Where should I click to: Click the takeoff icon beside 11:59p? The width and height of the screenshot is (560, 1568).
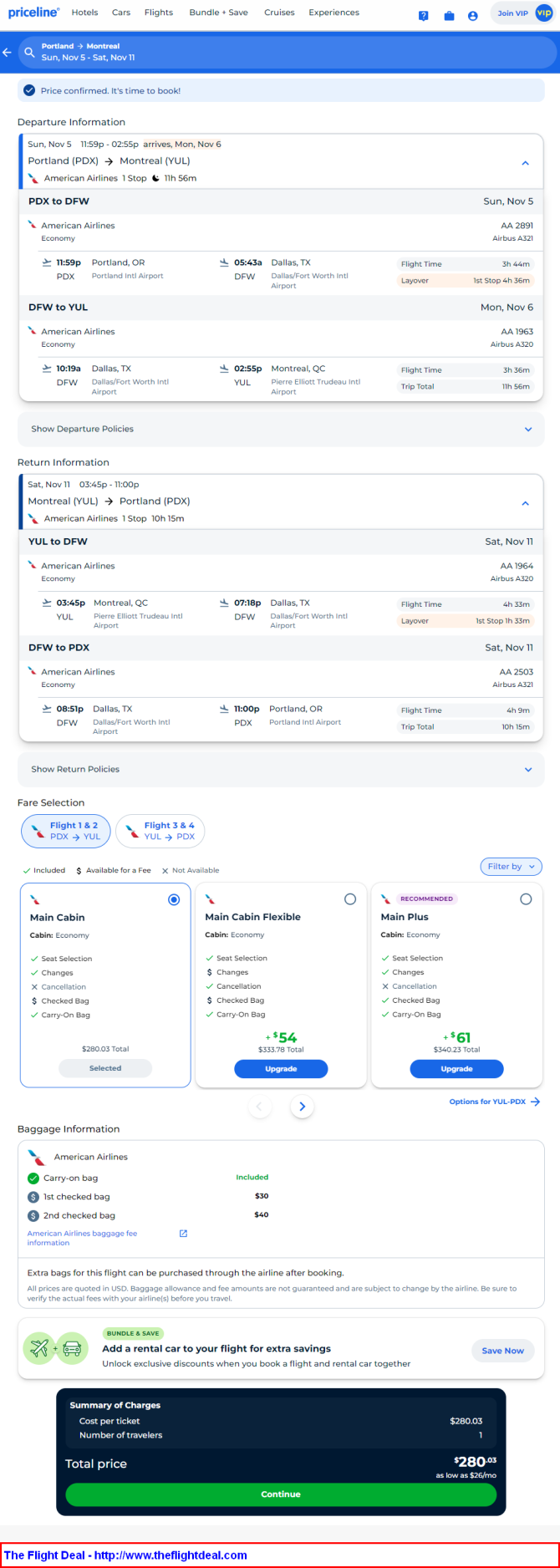tap(47, 262)
